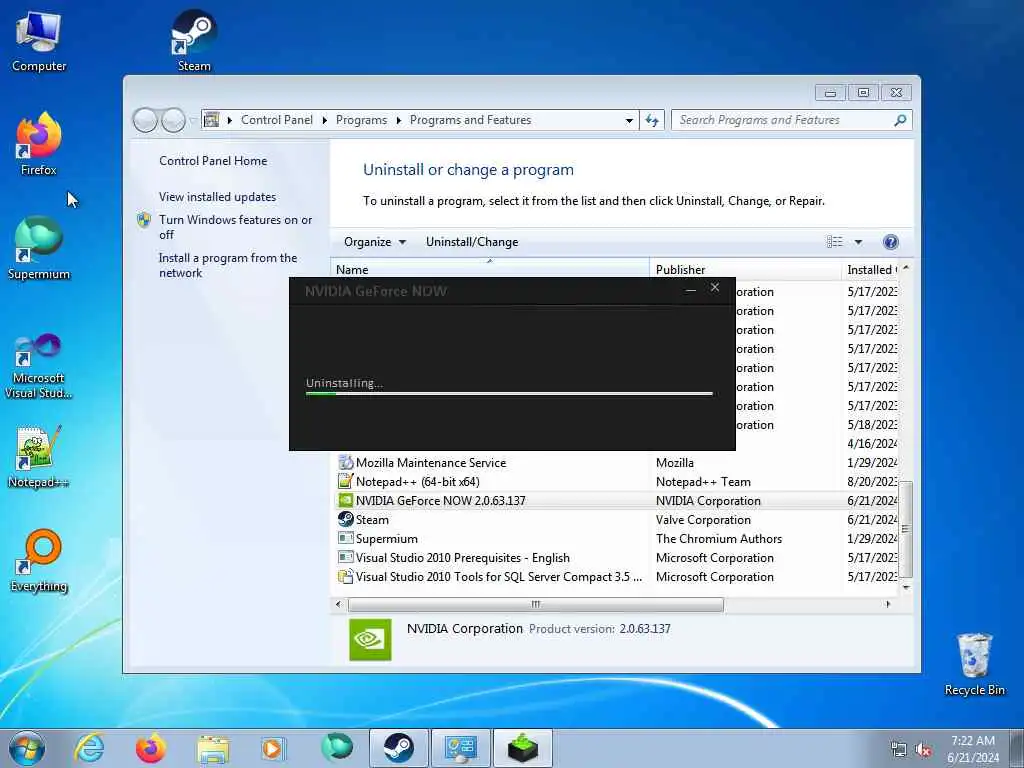
Task: Click the Notepad++ icon in program list
Action: point(345,481)
